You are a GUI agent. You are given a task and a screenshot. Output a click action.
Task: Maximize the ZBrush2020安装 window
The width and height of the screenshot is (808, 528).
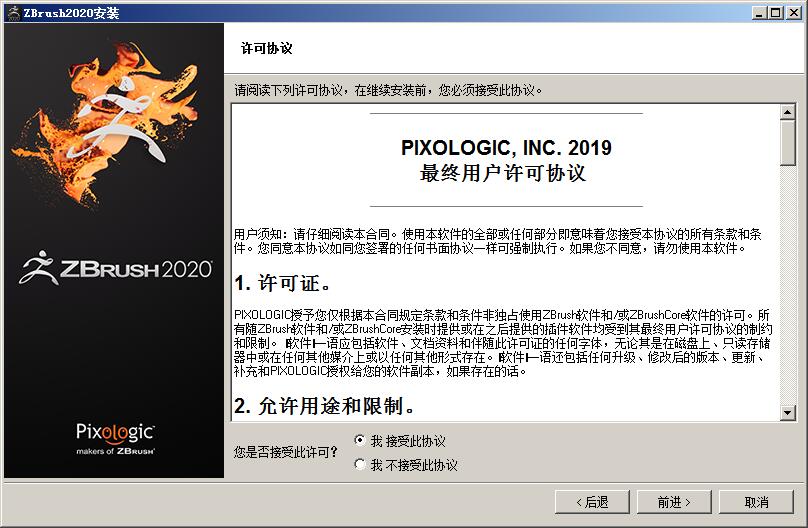776,13
